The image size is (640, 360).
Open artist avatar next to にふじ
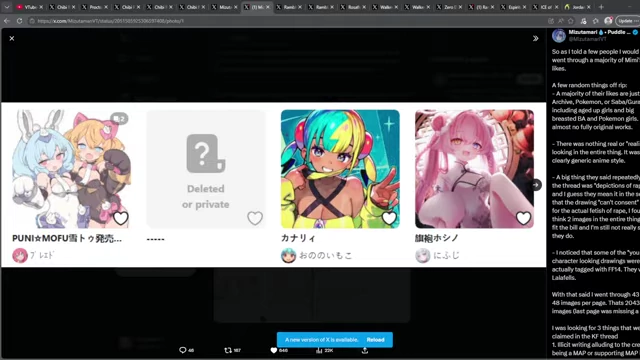[x=422, y=256]
